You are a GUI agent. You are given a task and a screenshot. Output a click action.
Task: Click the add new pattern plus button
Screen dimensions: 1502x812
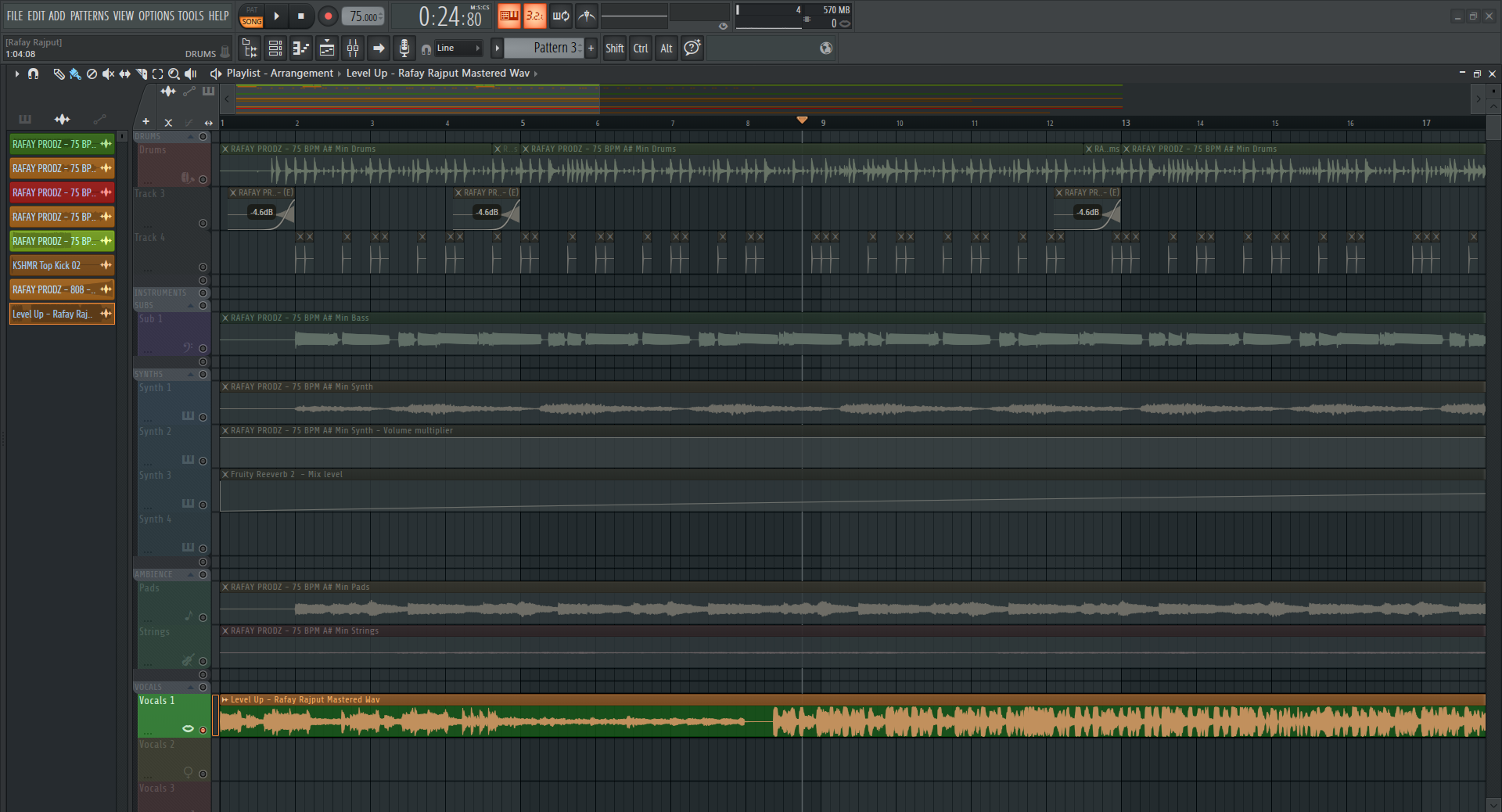point(591,49)
